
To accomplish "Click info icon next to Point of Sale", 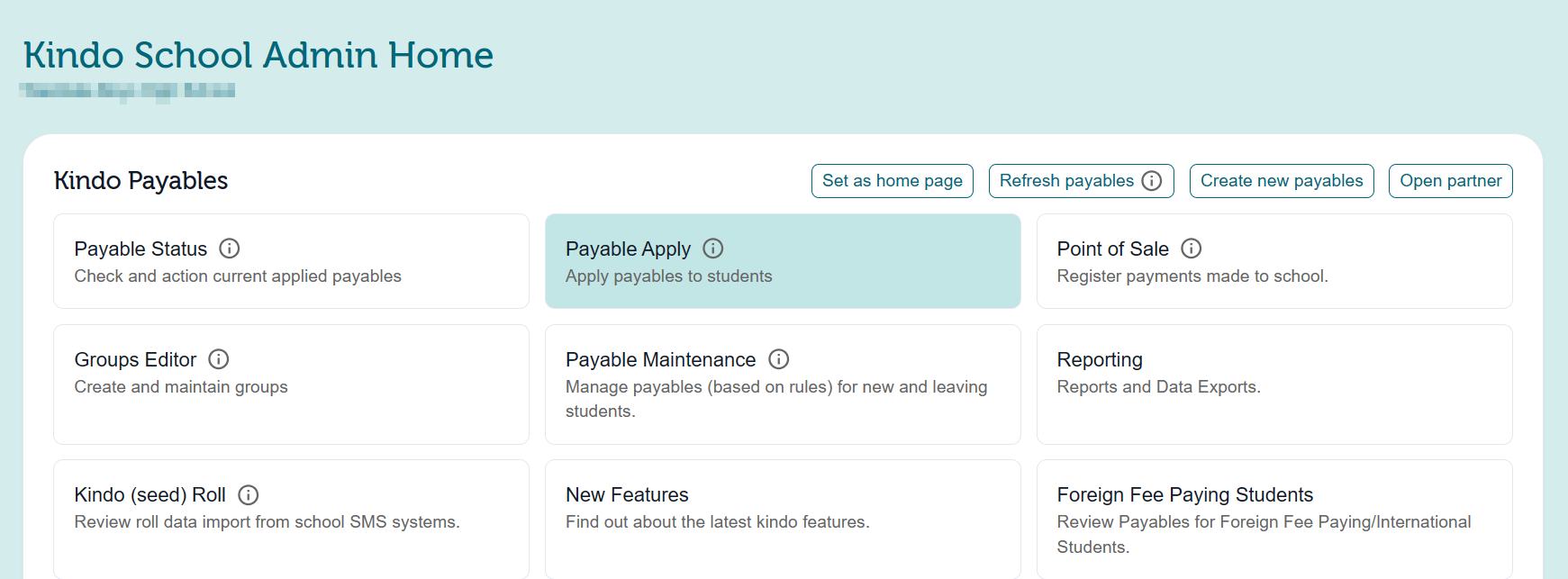I will coord(1192,249).
